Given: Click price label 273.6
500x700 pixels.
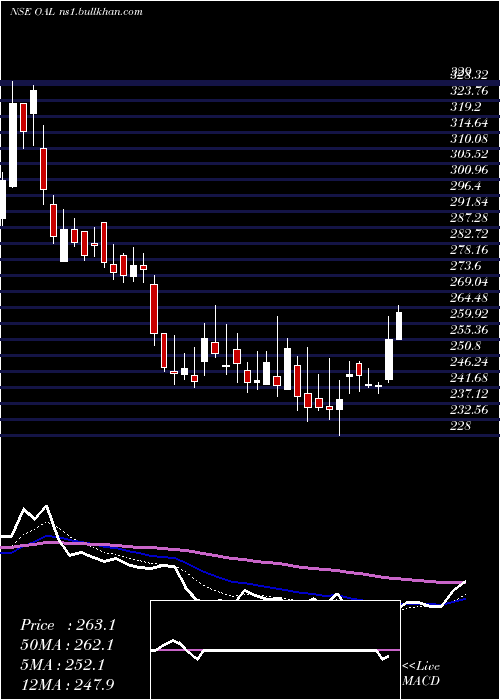Looking at the screenshot, I should (x=466, y=266).
